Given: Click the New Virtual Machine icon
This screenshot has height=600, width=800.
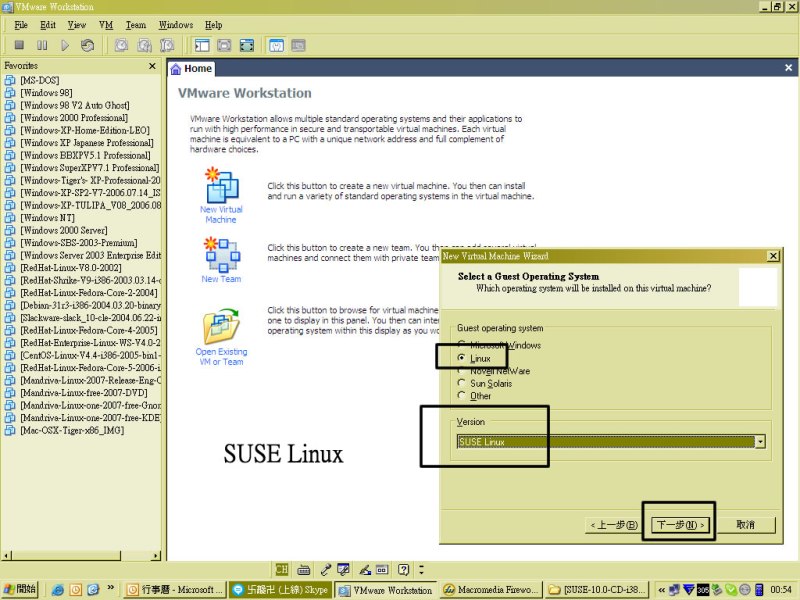Looking at the screenshot, I should click(221, 185).
